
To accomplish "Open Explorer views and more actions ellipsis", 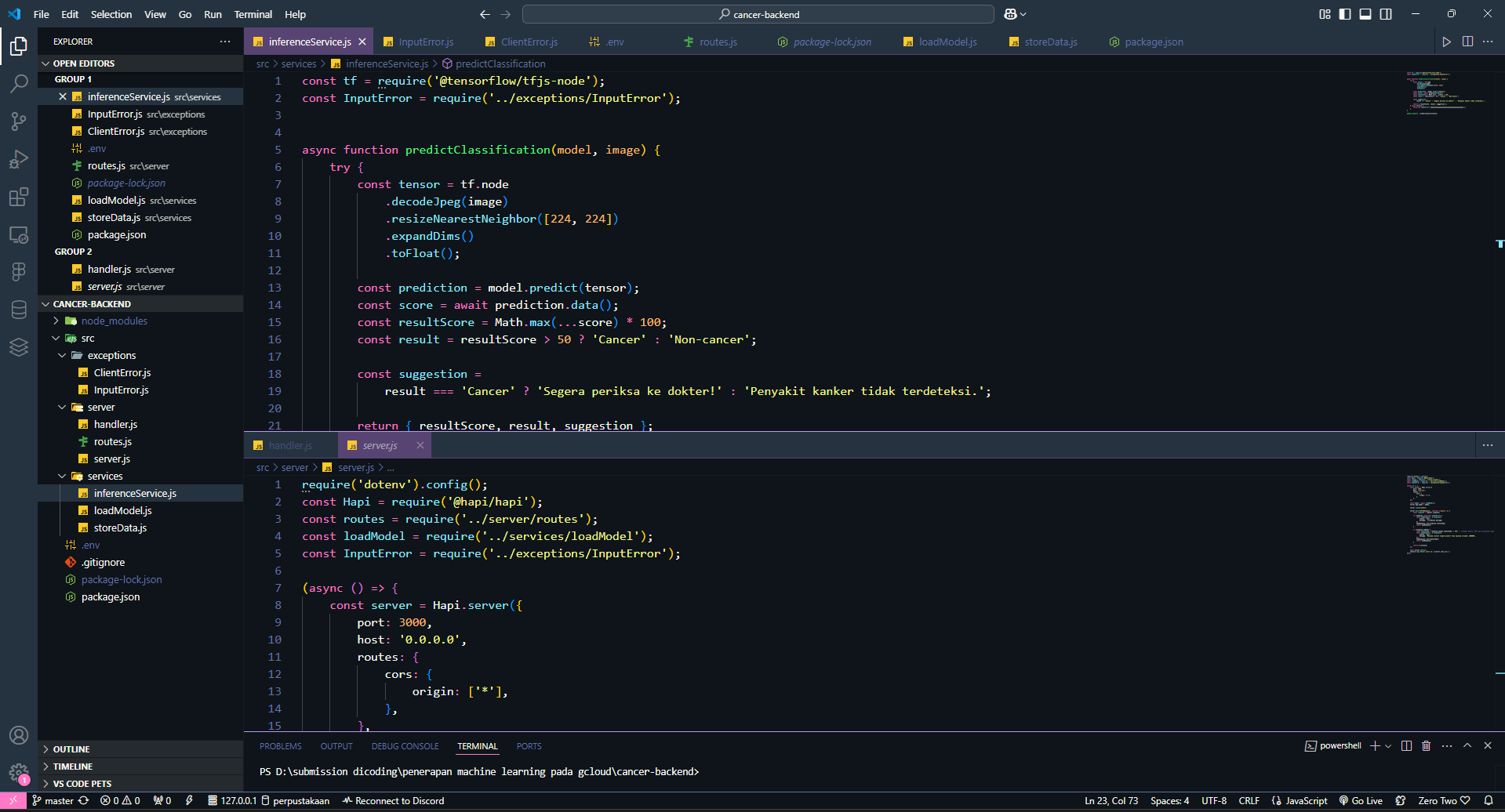I will pos(225,42).
